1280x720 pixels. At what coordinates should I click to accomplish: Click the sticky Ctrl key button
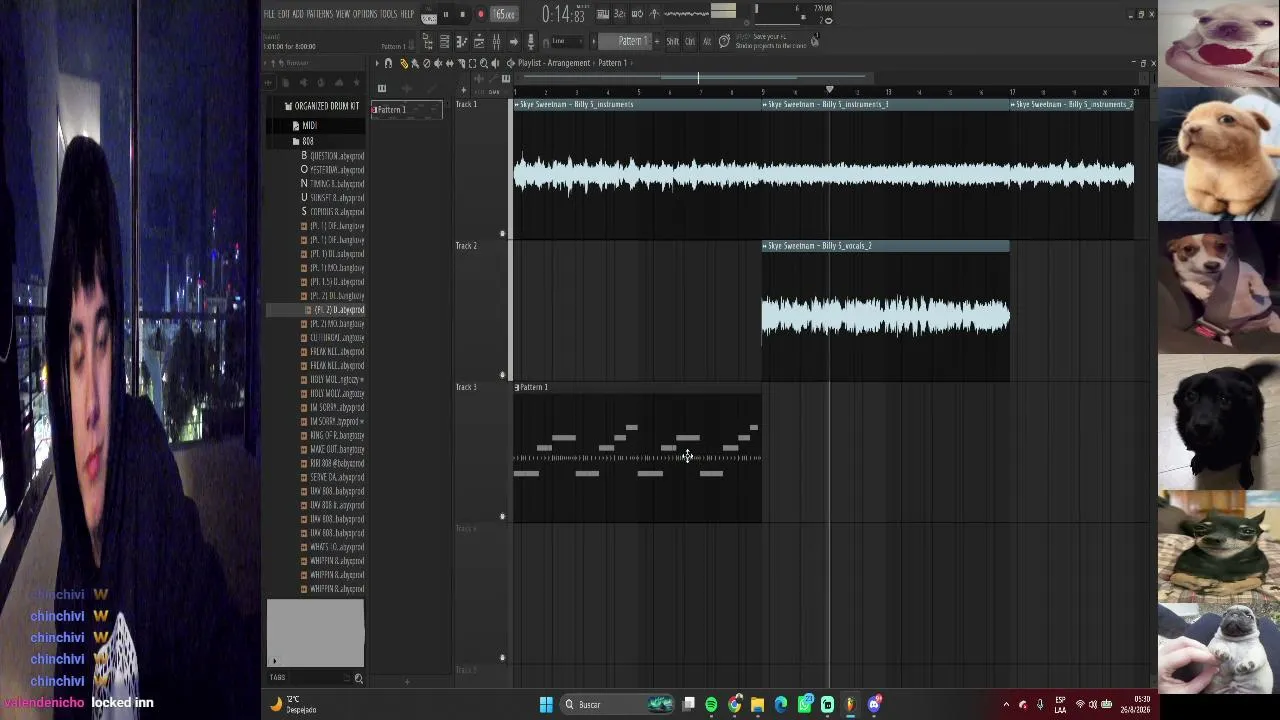tap(690, 41)
